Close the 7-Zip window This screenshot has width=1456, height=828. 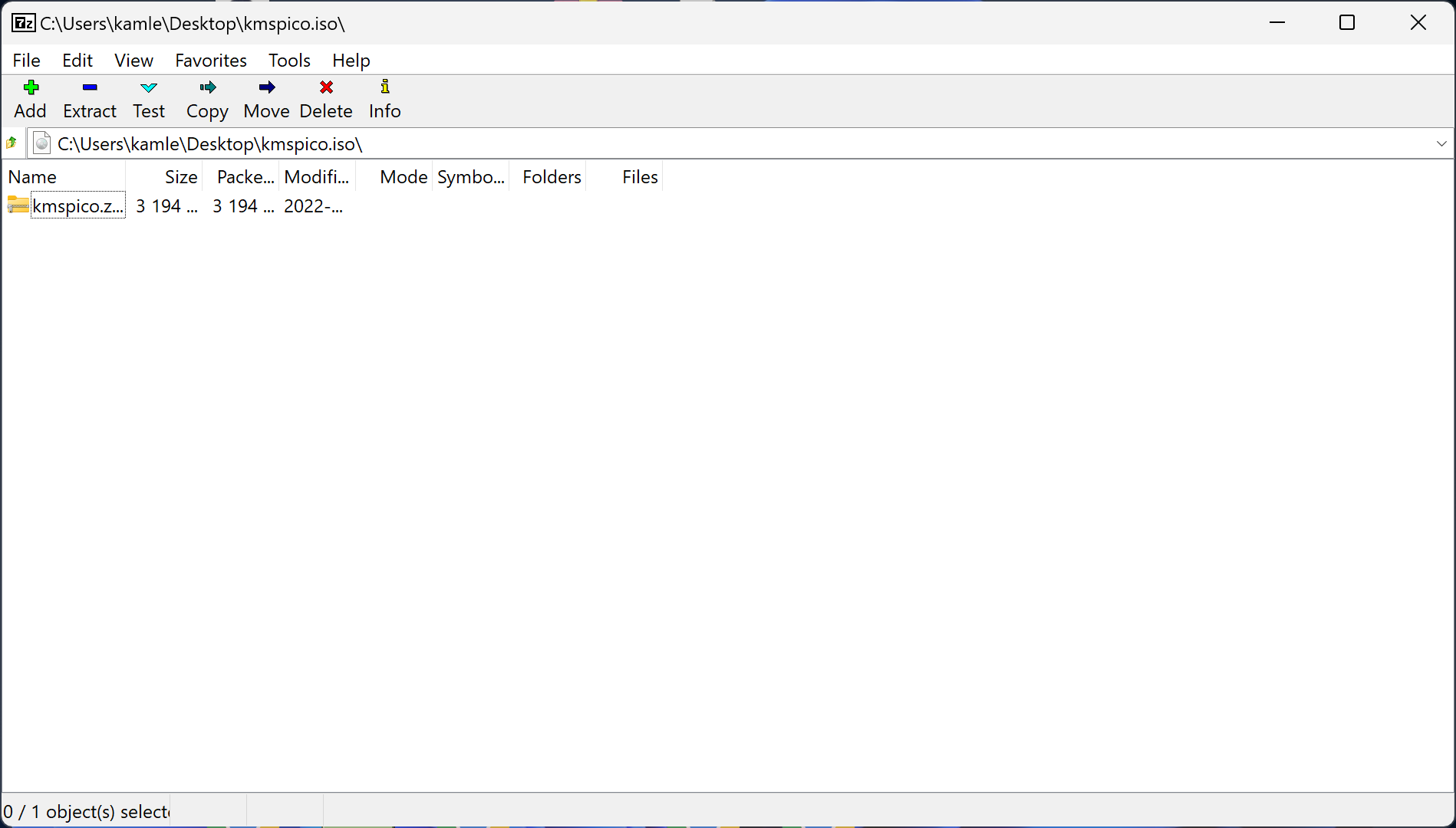pyautogui.click(x=1418, y=22)
